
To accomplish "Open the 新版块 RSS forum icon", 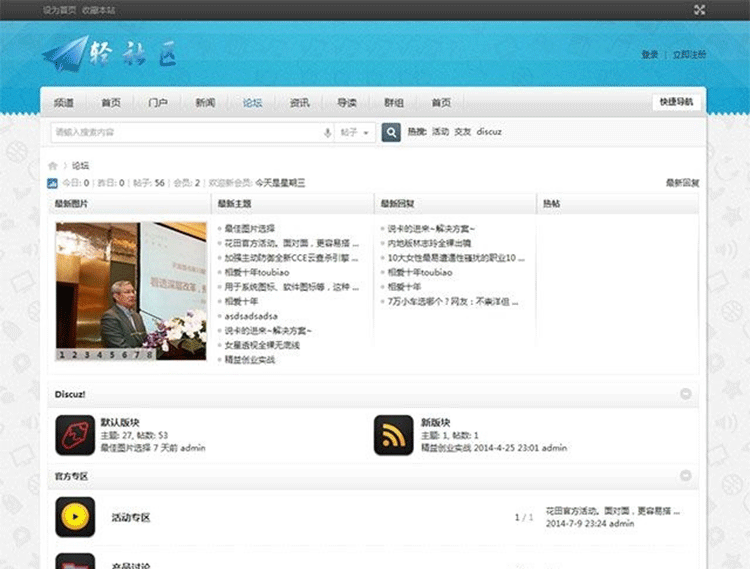I will (393, 435).
